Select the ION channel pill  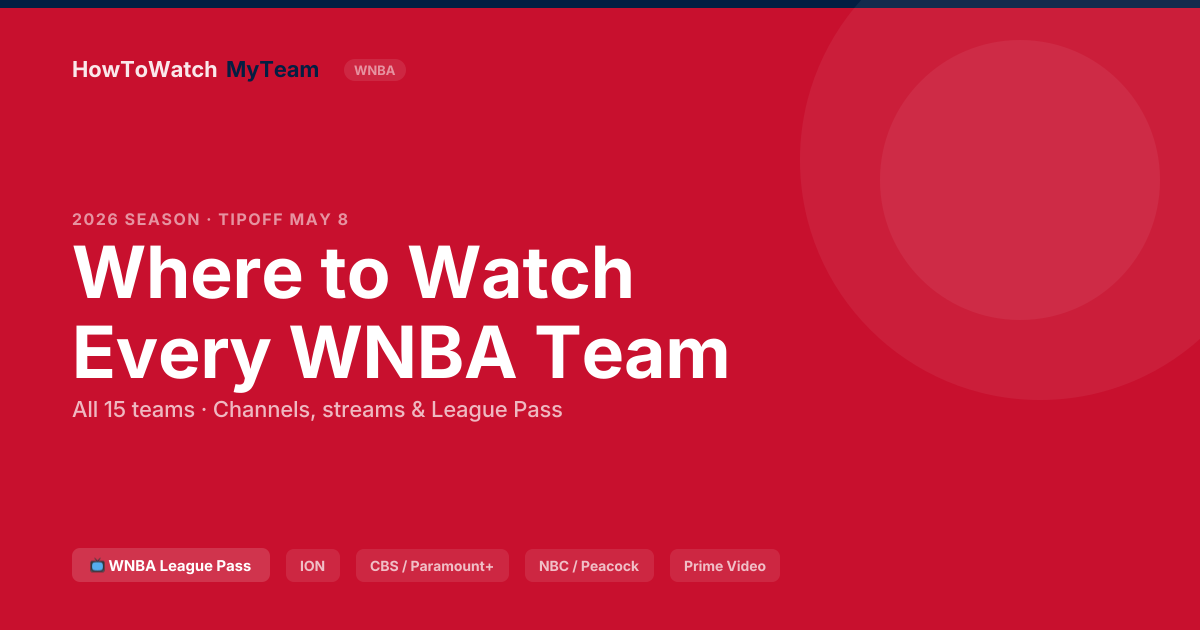pyautogui.click(x=313, y=565)
